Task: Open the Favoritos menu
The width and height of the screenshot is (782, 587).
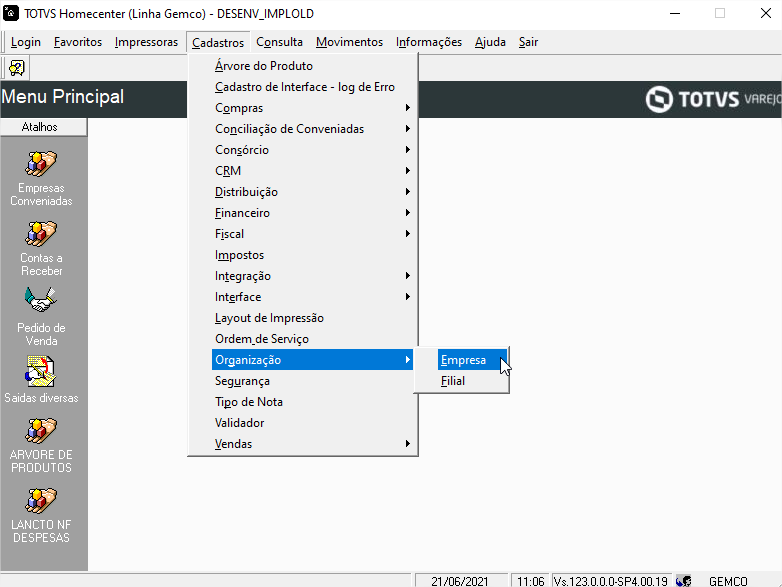Action: click(78, 42)
